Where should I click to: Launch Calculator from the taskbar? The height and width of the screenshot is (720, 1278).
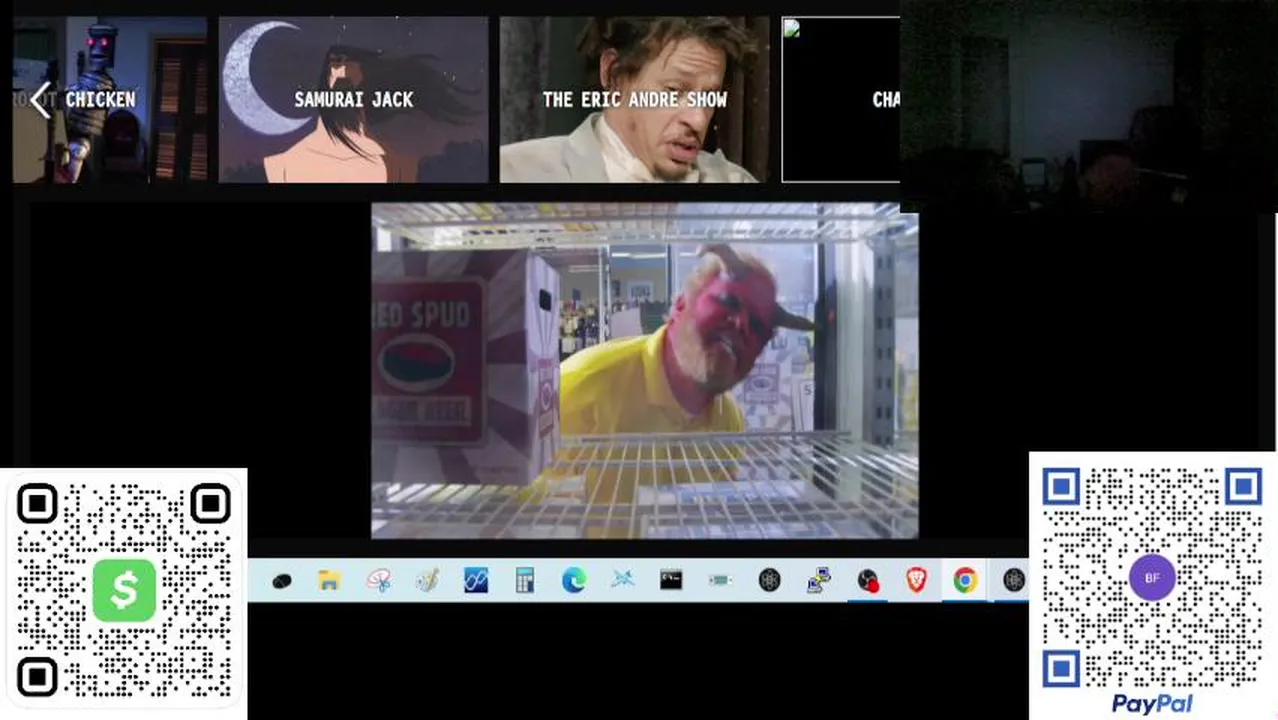(525, 580)
